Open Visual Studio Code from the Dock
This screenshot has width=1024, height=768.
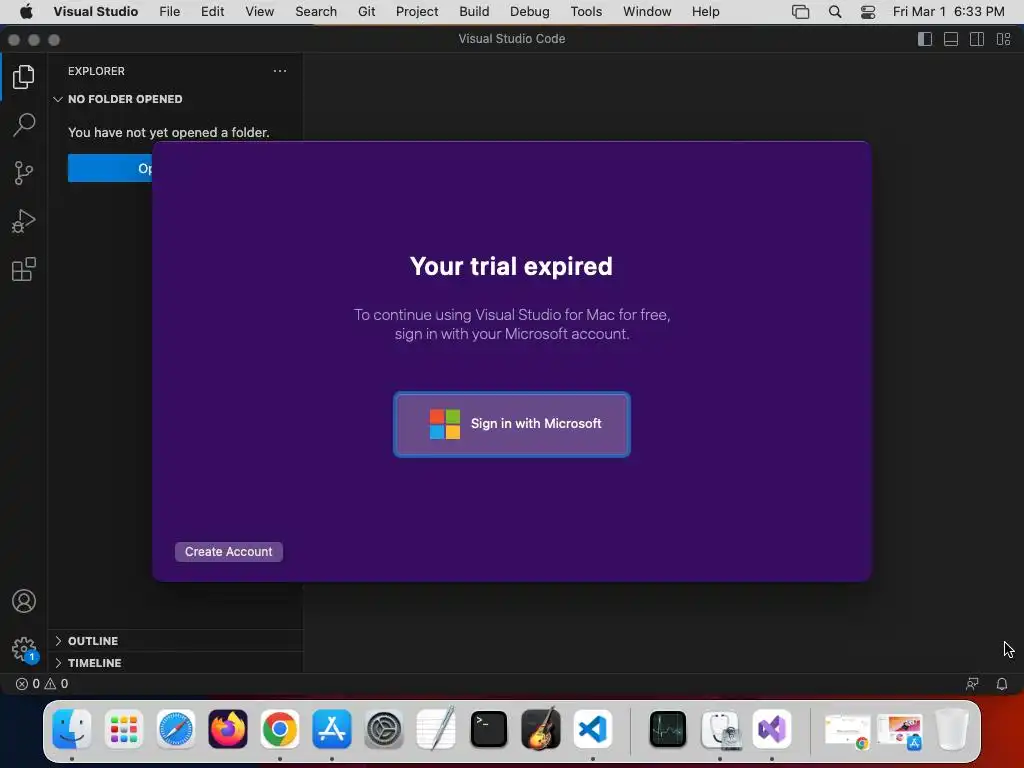[x=592, y=729]
